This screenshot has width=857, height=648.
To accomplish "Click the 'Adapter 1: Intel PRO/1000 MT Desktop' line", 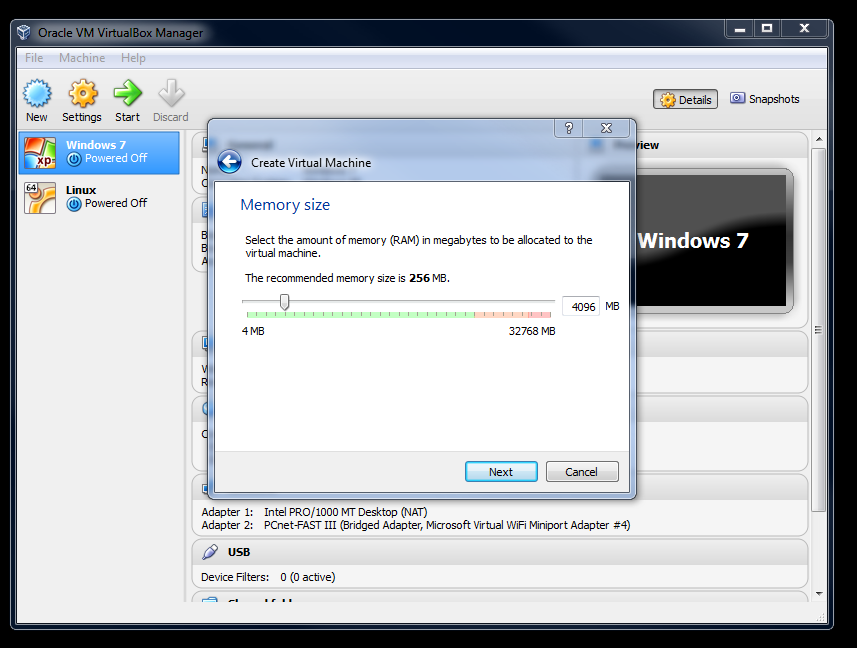I will click(x=314, y=512).
